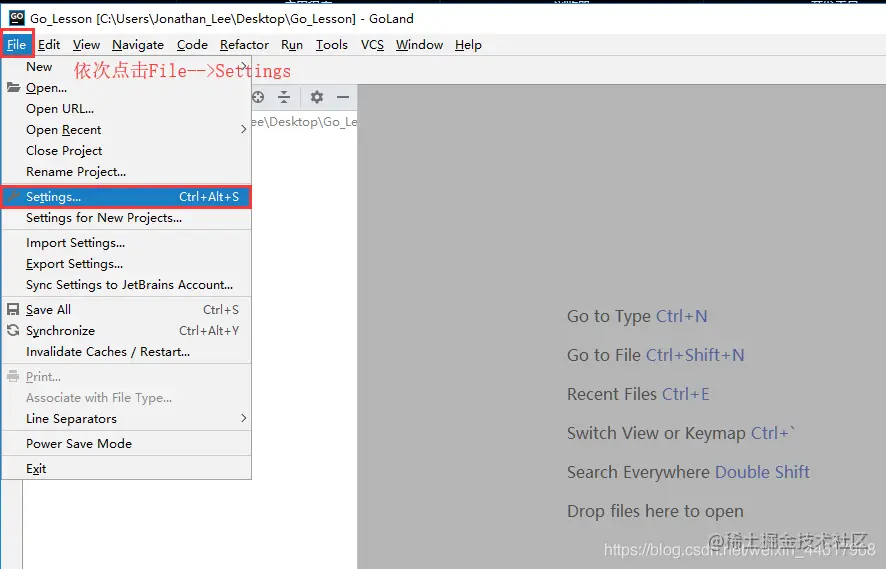Click the Search Everywhere Double Shift hint
This screenshot has width=886, height=569.
pyautogui.click(x=688, y=472)
